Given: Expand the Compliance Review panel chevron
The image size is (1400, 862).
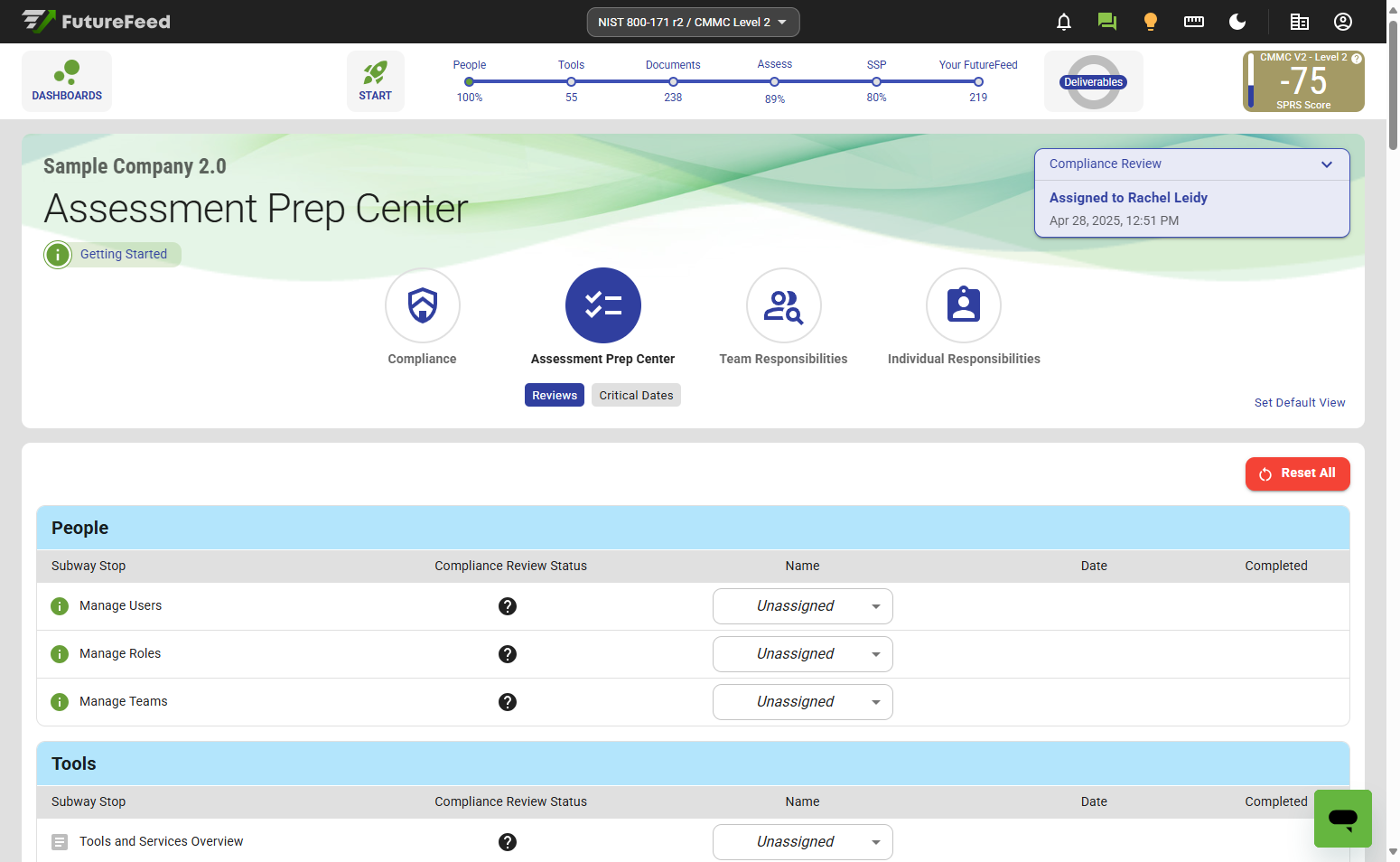Looking at the screenshot, I should click(1326, 164).
